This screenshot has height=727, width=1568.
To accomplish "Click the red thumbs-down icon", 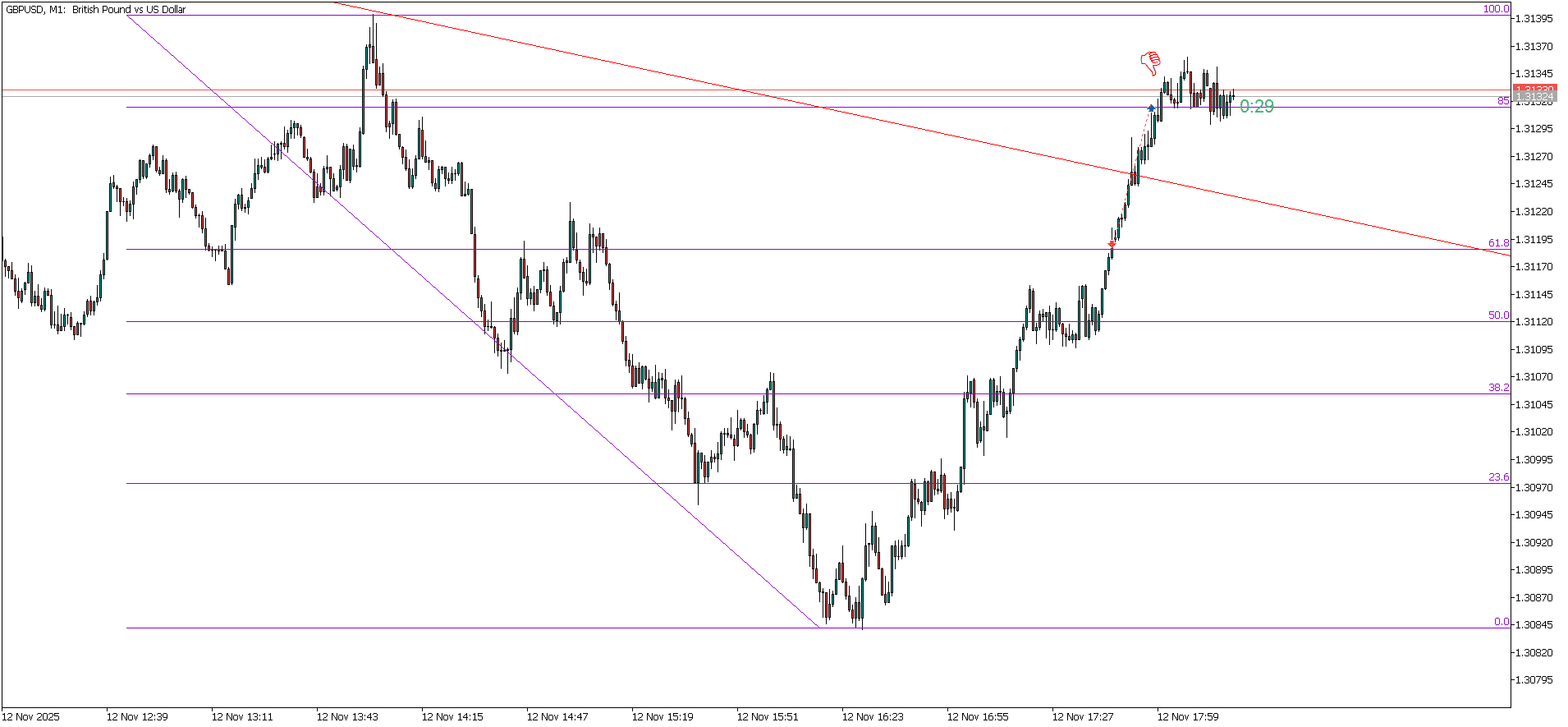I will point(1151,62).
